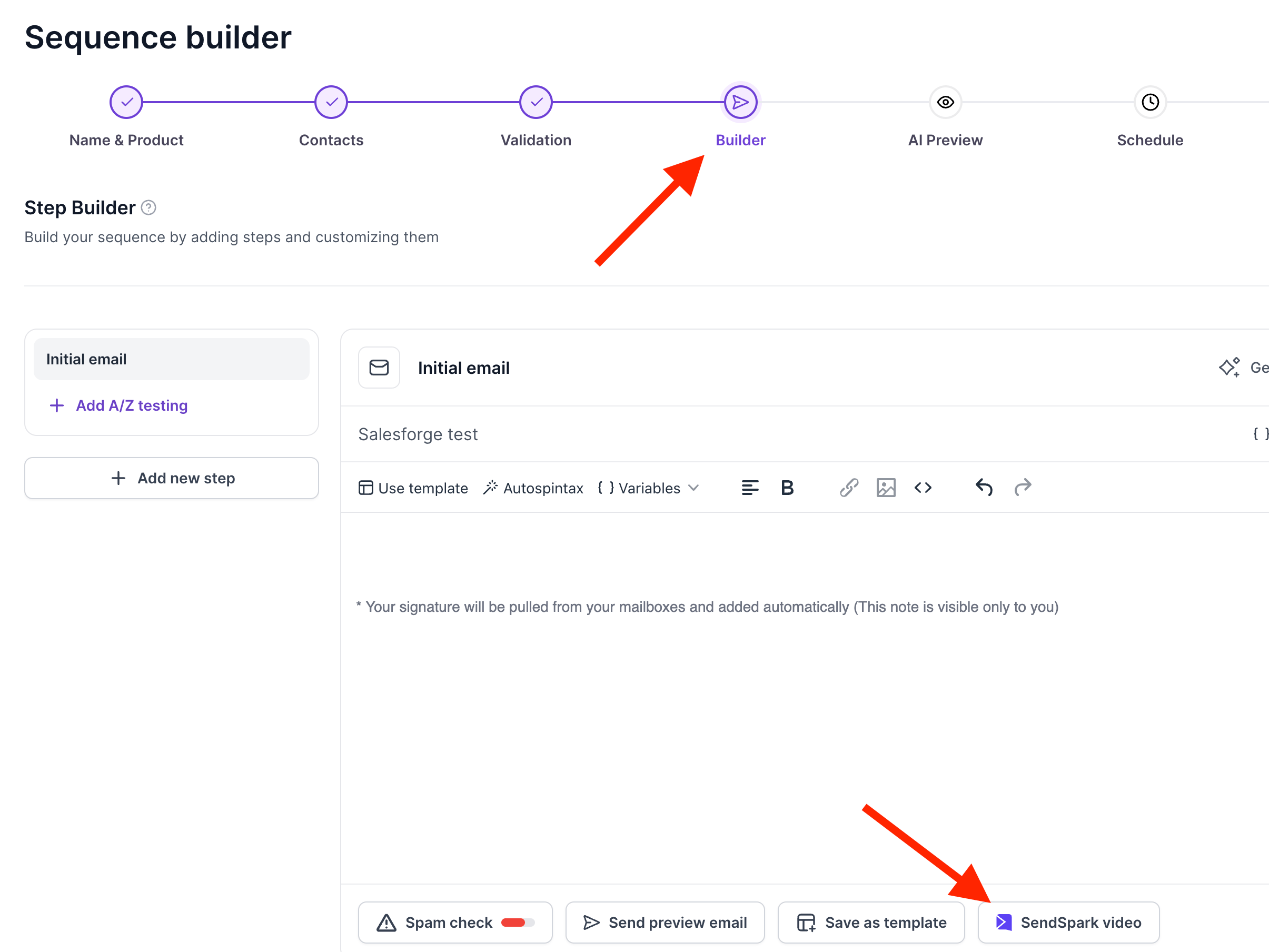Click the spam score red indicator bar
The height and width of the screenshot is (952, 1269).
(518, 923)
